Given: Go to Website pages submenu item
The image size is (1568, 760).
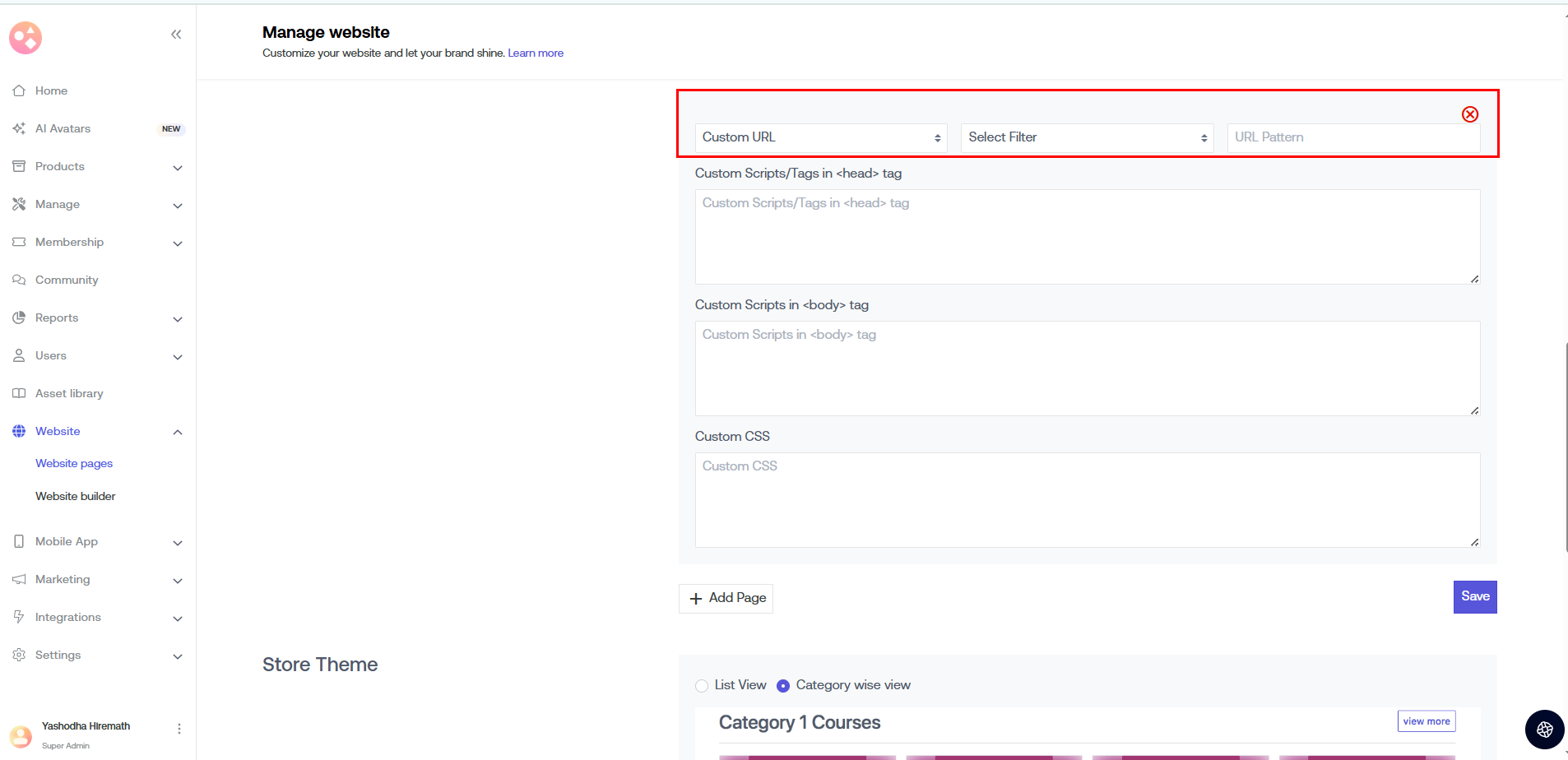Looking at the screenshot, I should [74, 464].
